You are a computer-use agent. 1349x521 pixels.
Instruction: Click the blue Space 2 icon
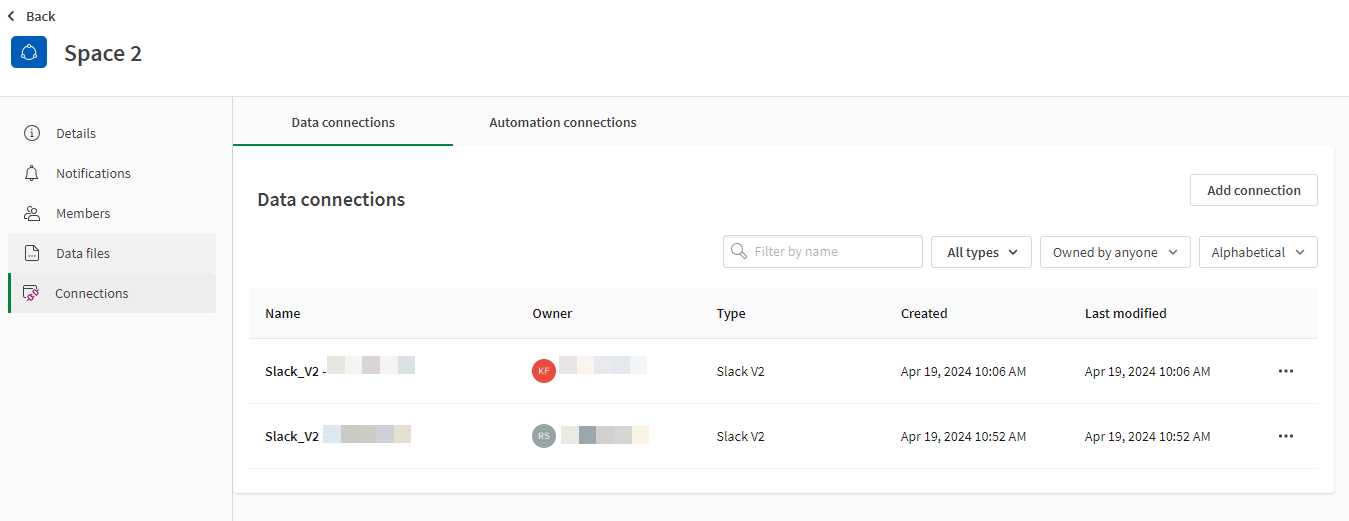tap(29, 52)
